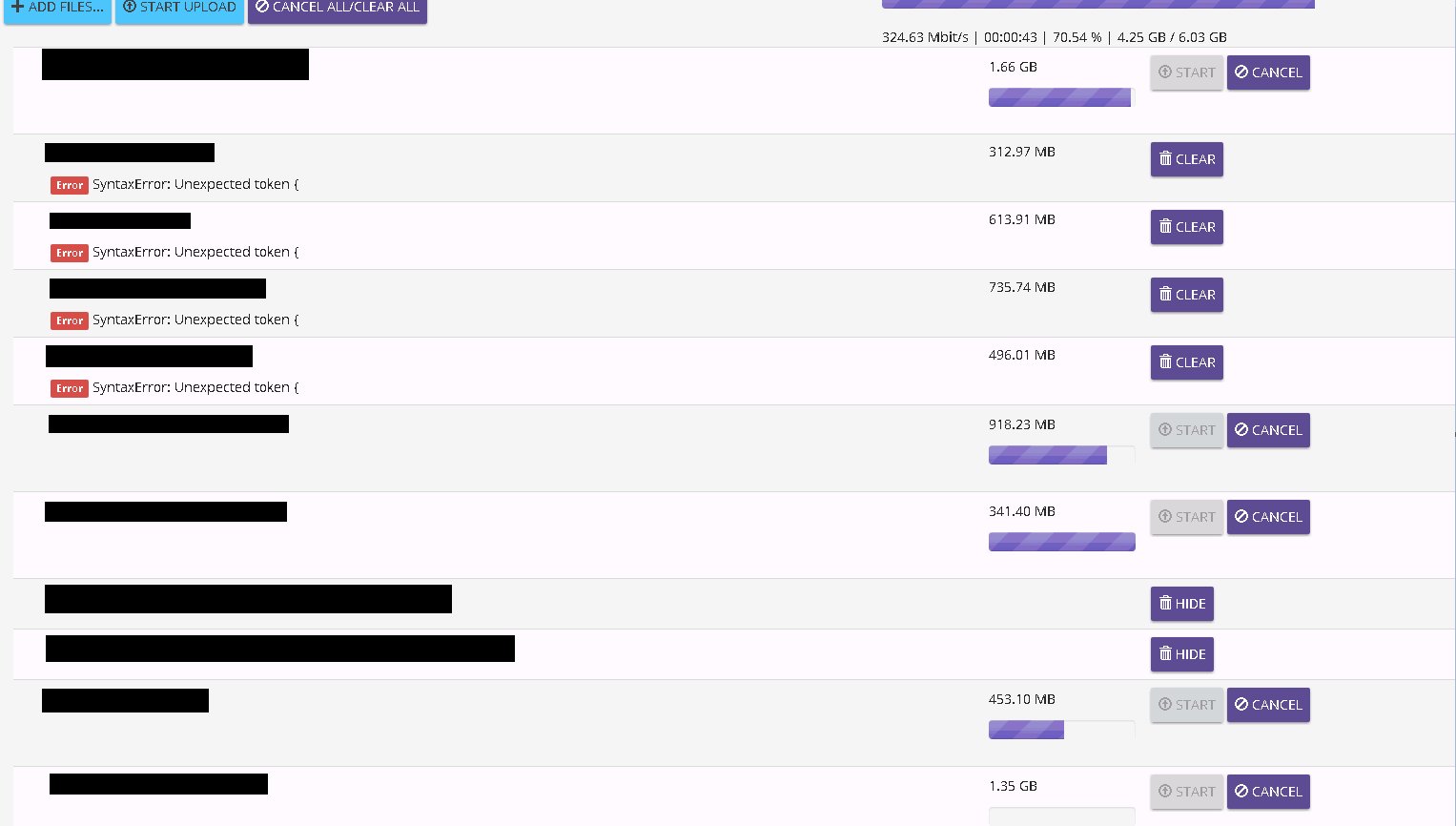
Task: Clear the failed 312.97 MB file
Action: coord(1187,159)
